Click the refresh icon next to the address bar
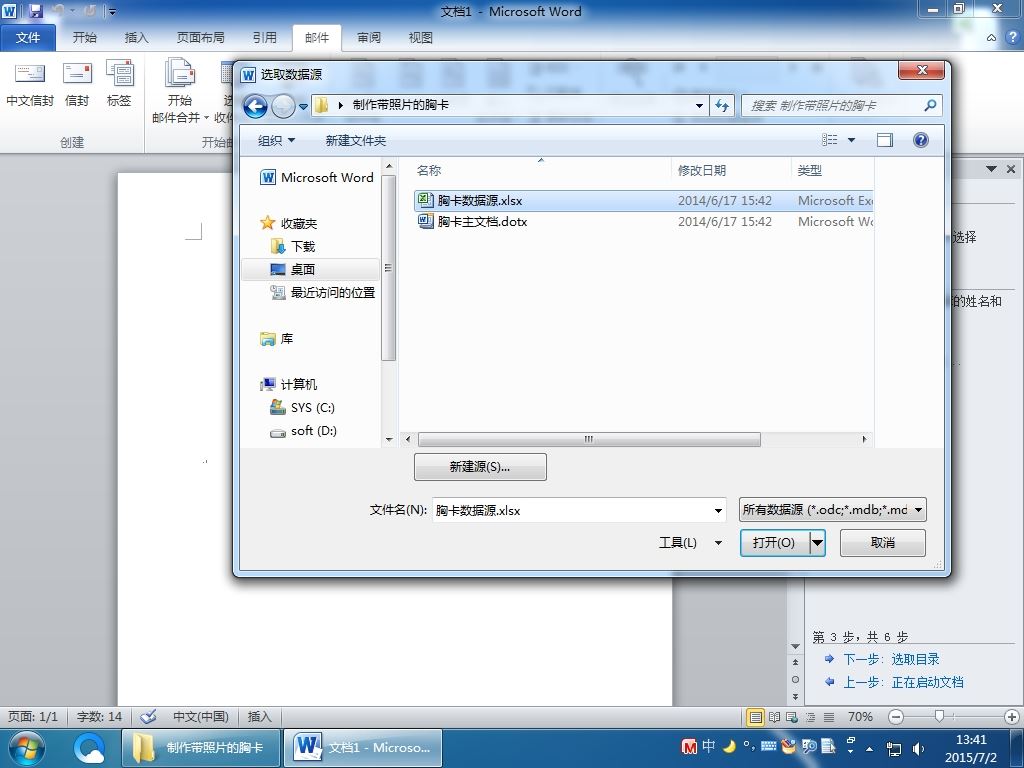This screenshot has width=1024, height=768. coord(722,105)
